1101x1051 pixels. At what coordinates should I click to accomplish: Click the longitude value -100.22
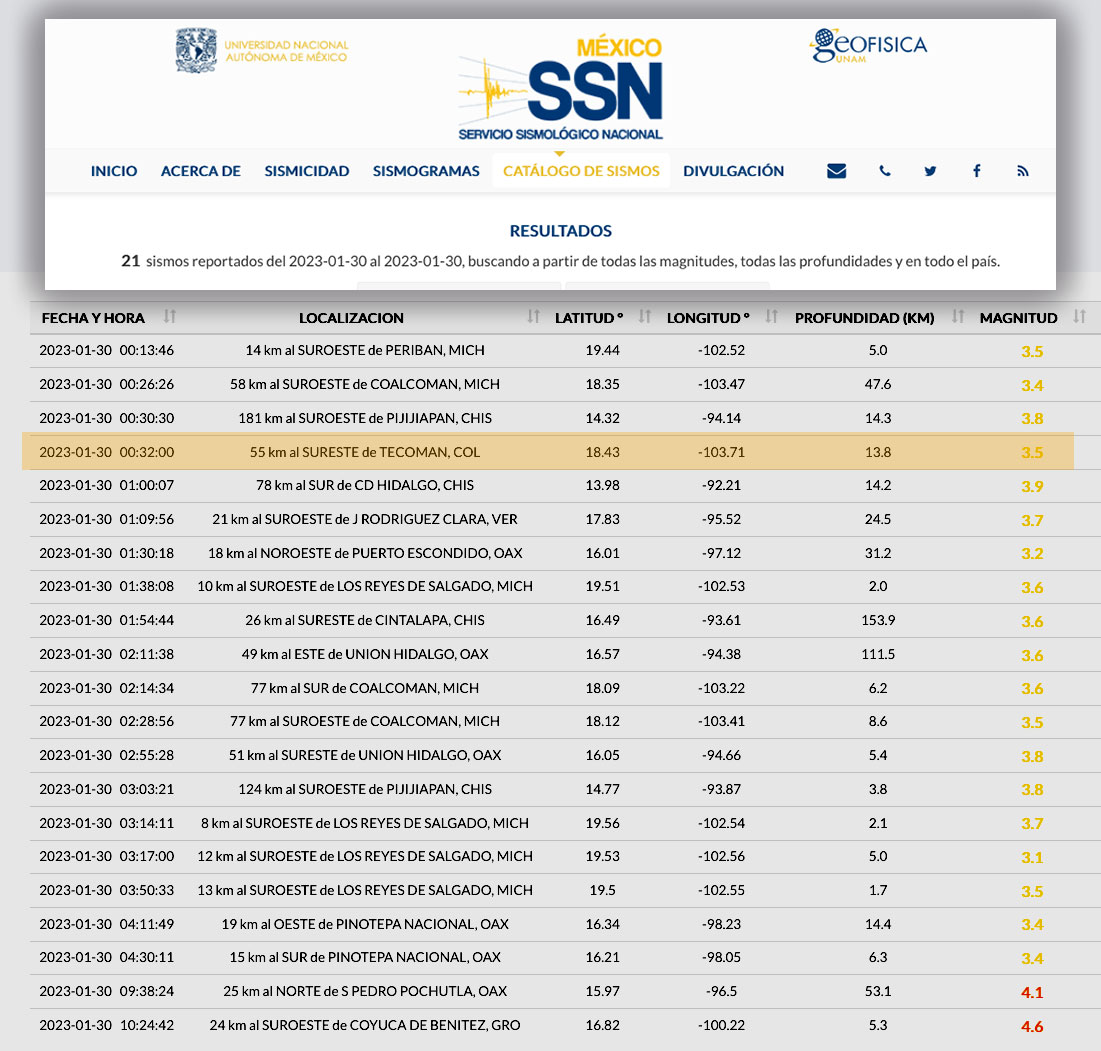click(721, 1025)
